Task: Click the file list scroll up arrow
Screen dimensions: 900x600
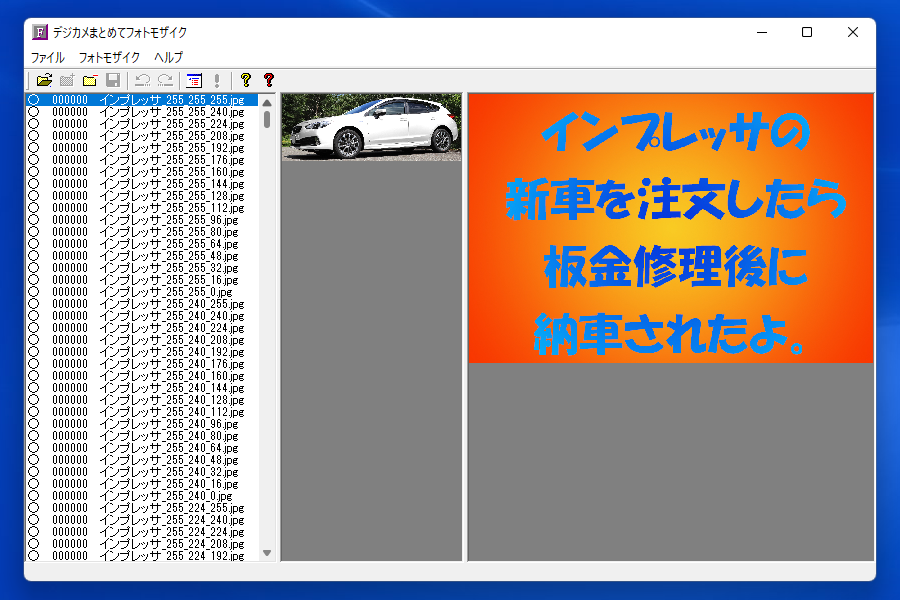Action: tap(267, 102)
